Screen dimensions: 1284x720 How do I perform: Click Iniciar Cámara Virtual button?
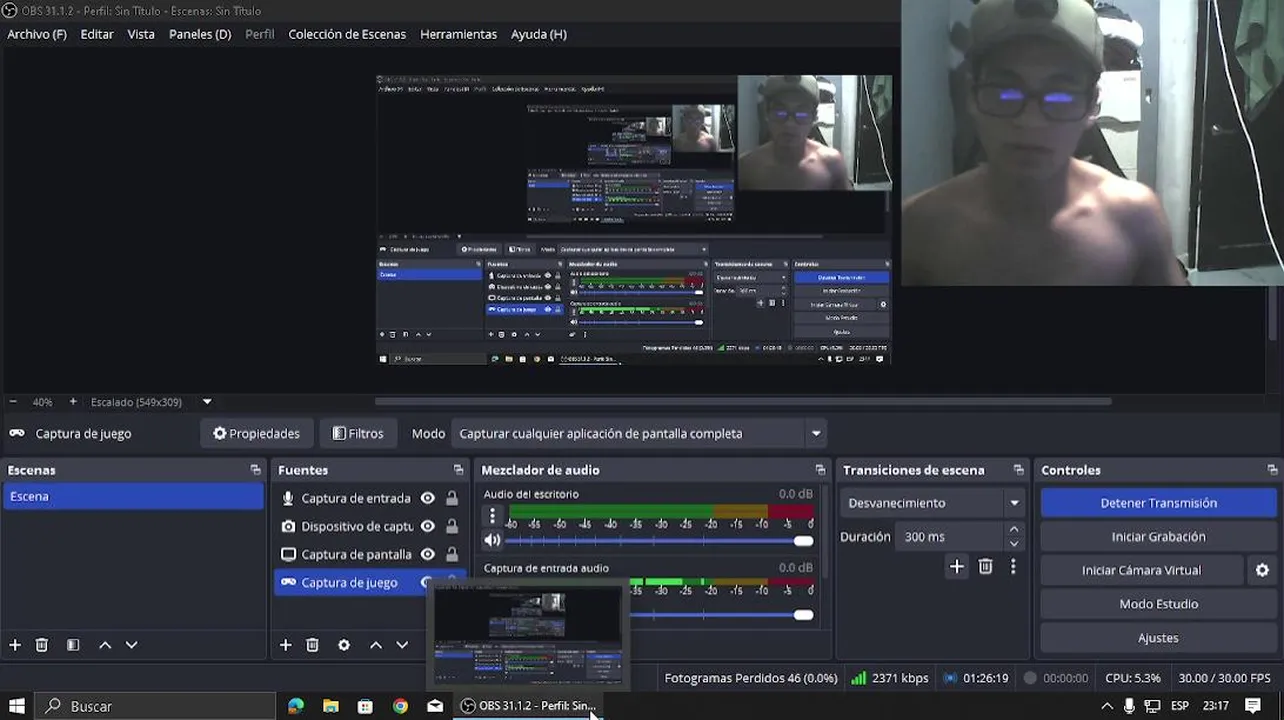[x=1141, y=570]
